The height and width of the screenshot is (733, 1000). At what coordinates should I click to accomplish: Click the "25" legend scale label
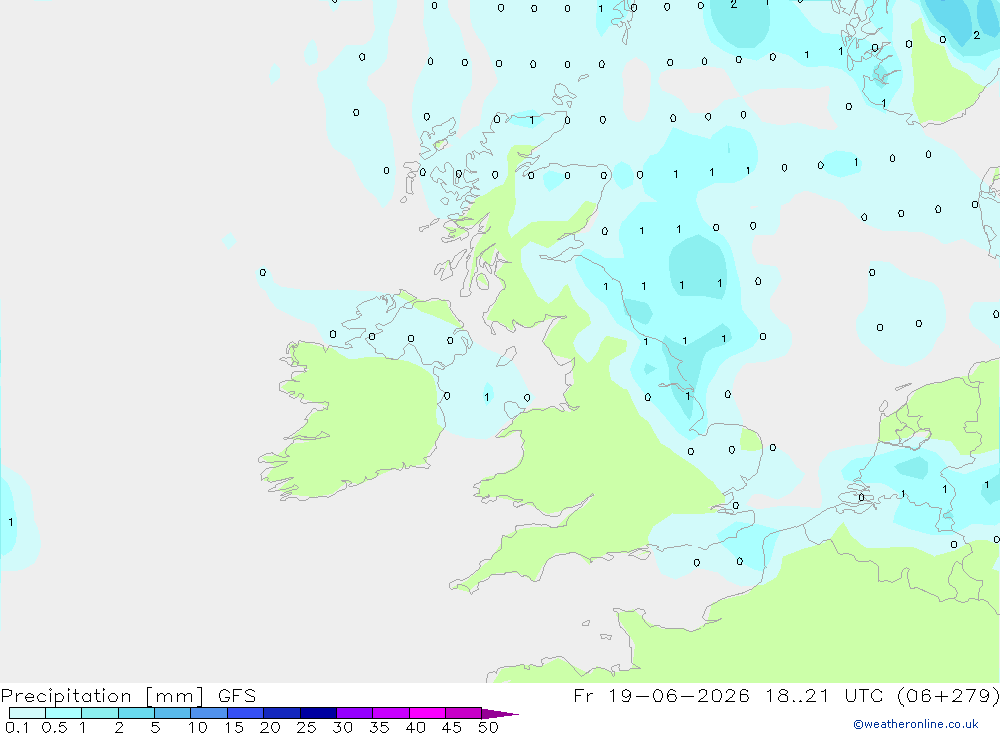pos(306,727)
